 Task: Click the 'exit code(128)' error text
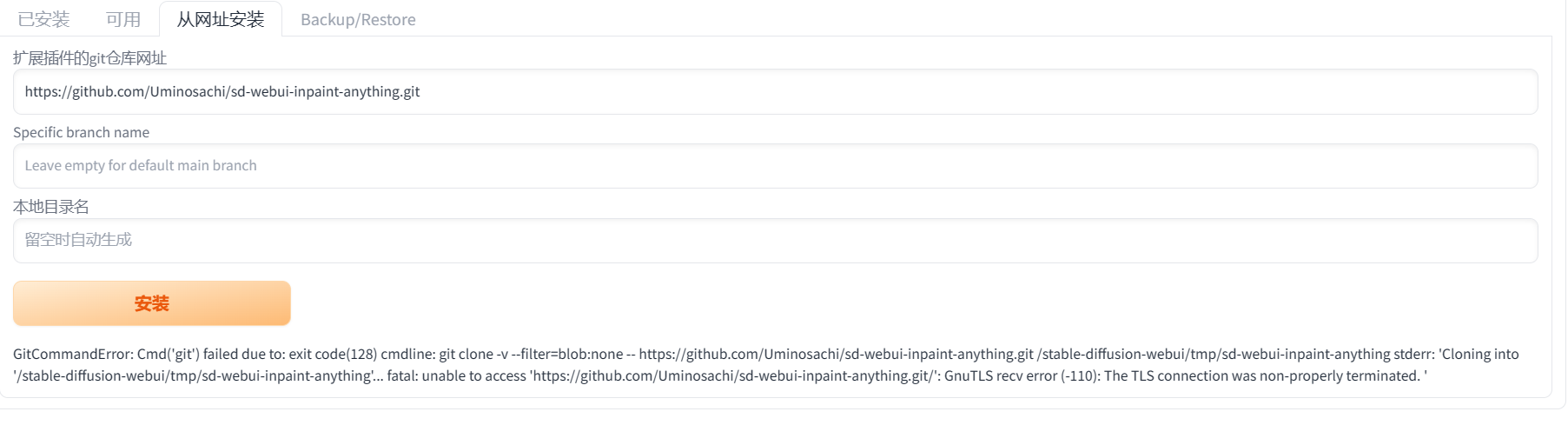333,355
